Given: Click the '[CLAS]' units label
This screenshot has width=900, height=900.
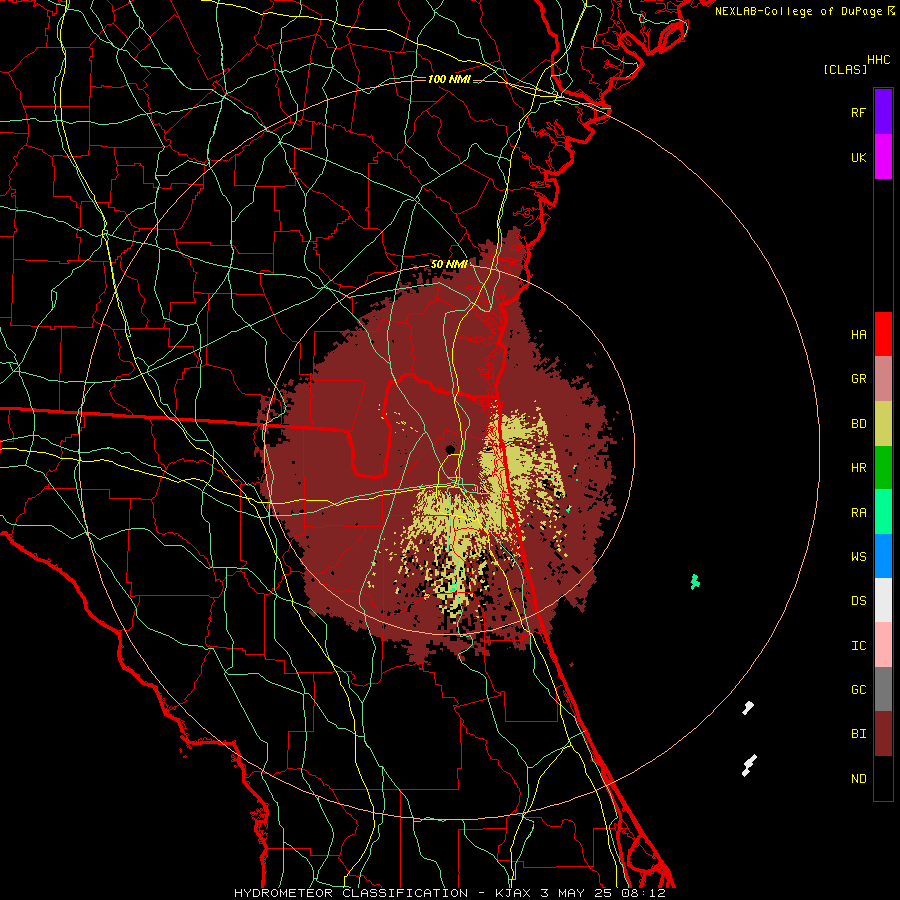Looking at the screenshot, I should click(845, 69).
